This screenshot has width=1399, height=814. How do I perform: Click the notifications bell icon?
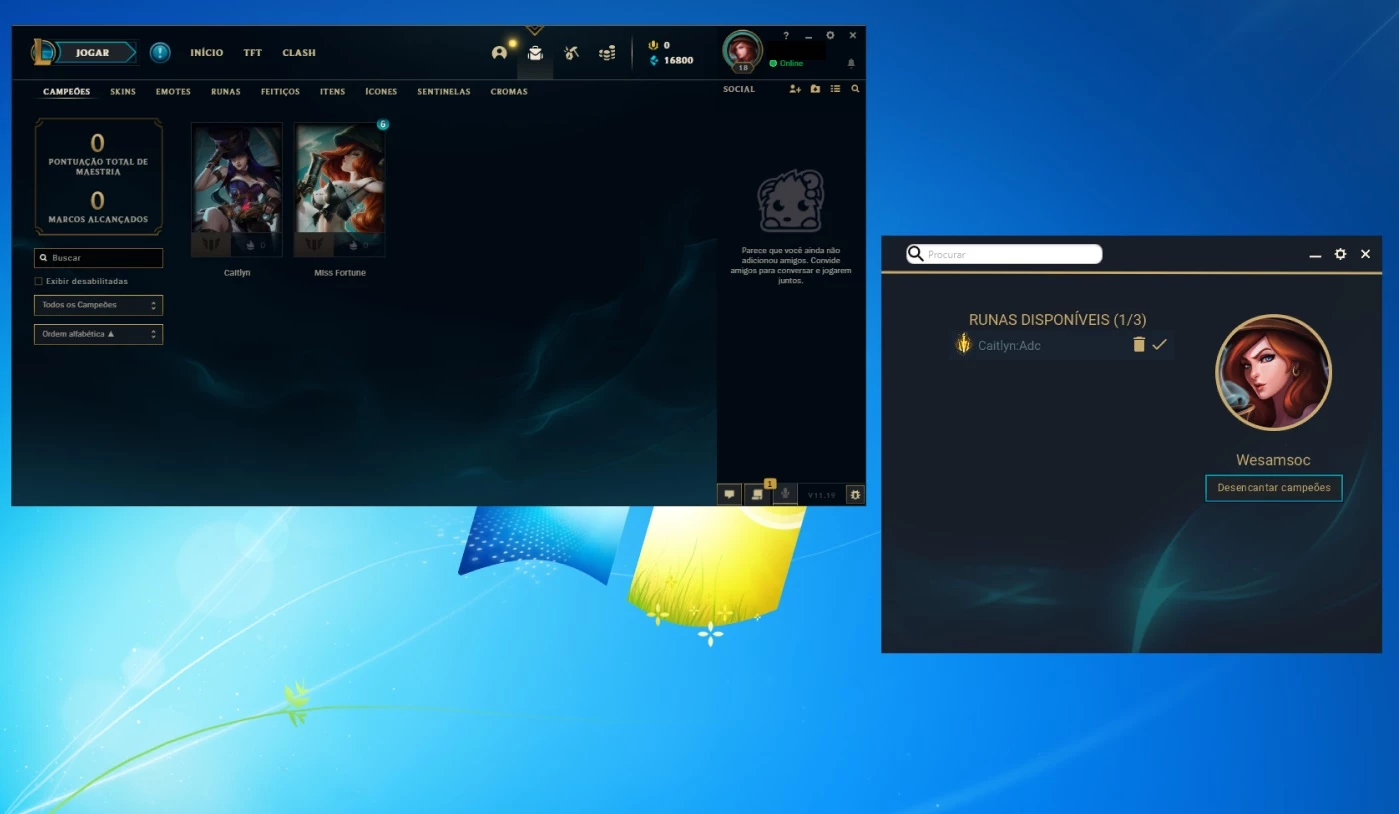click(x=851, y=63)
